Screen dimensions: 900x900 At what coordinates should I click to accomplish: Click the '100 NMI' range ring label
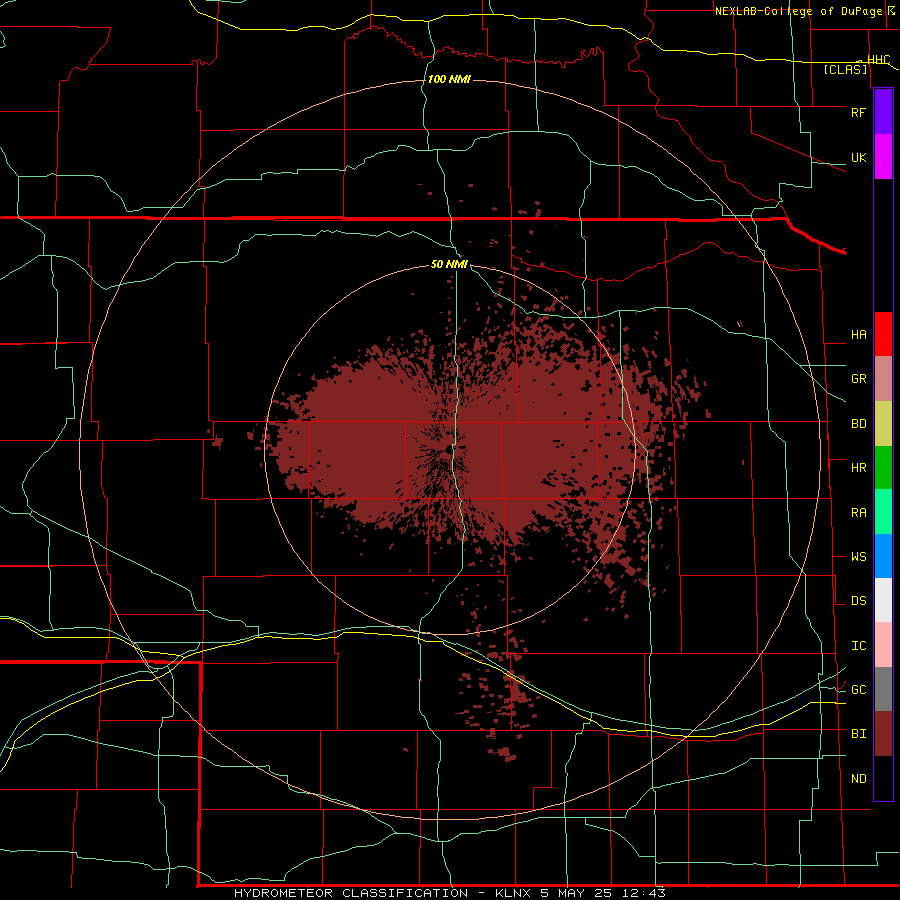449,79
